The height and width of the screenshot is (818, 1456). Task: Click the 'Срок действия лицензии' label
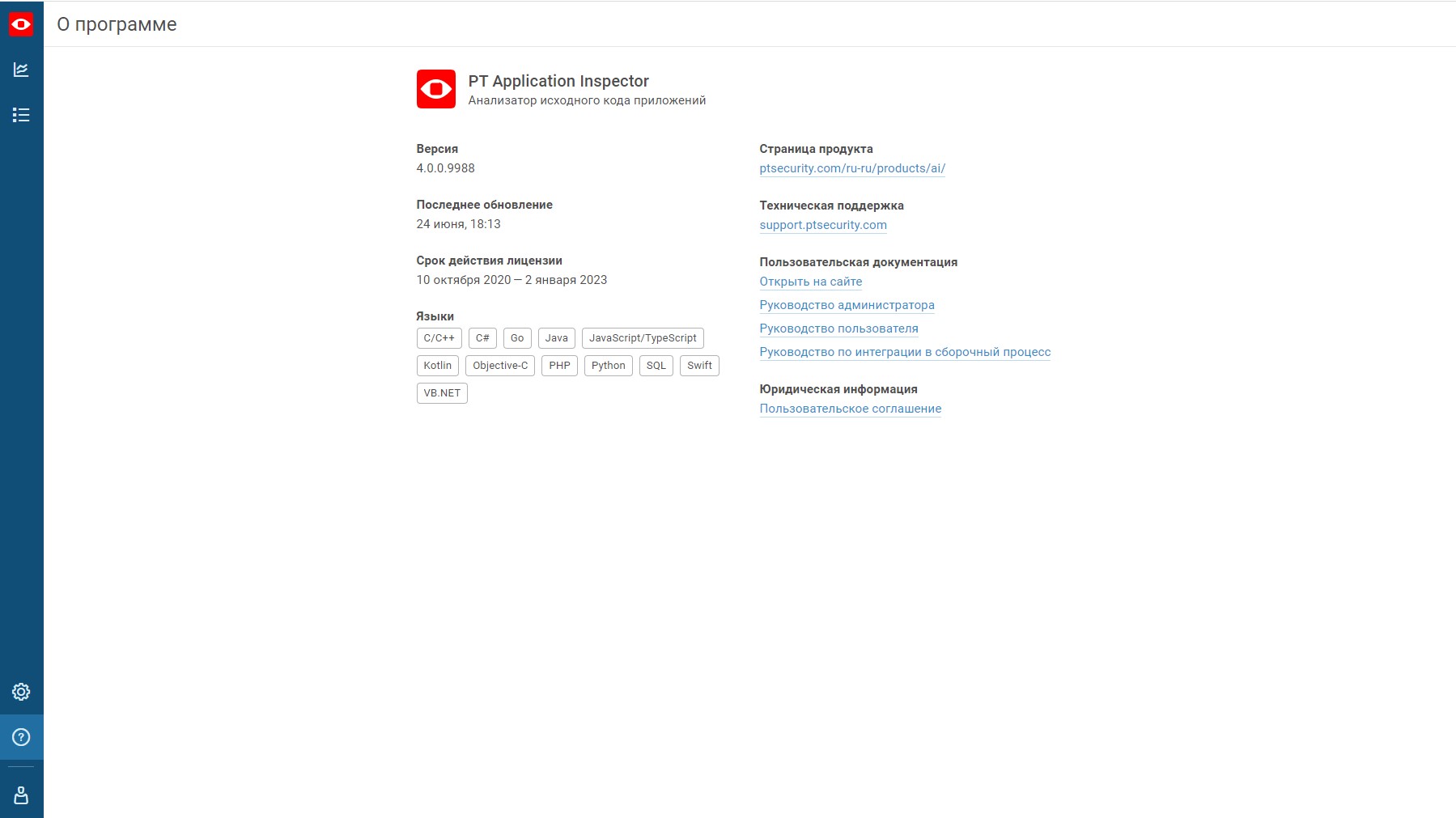click(x=490, y=261)
